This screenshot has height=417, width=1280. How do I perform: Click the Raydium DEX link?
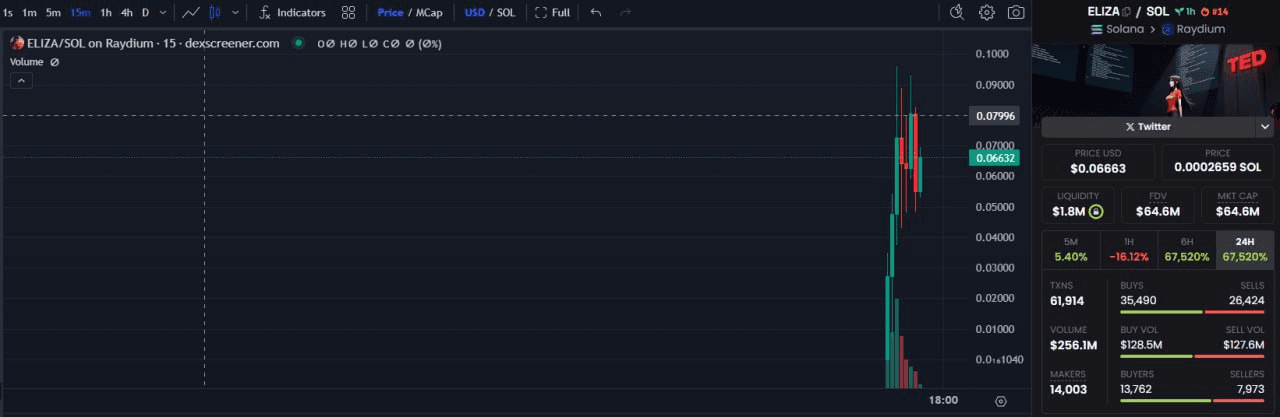pos(1193,30)
